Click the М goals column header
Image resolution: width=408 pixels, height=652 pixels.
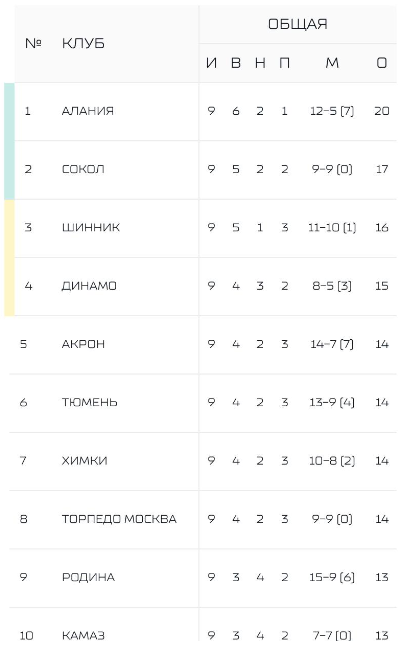(x=332, y=63)
